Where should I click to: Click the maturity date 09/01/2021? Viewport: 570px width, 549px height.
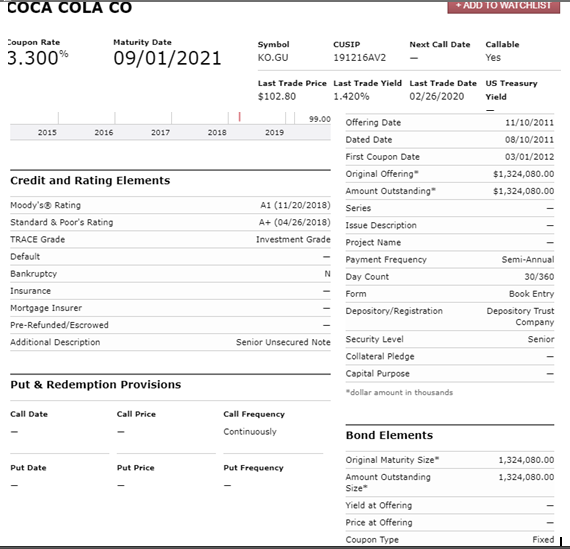tap(167, 58)
